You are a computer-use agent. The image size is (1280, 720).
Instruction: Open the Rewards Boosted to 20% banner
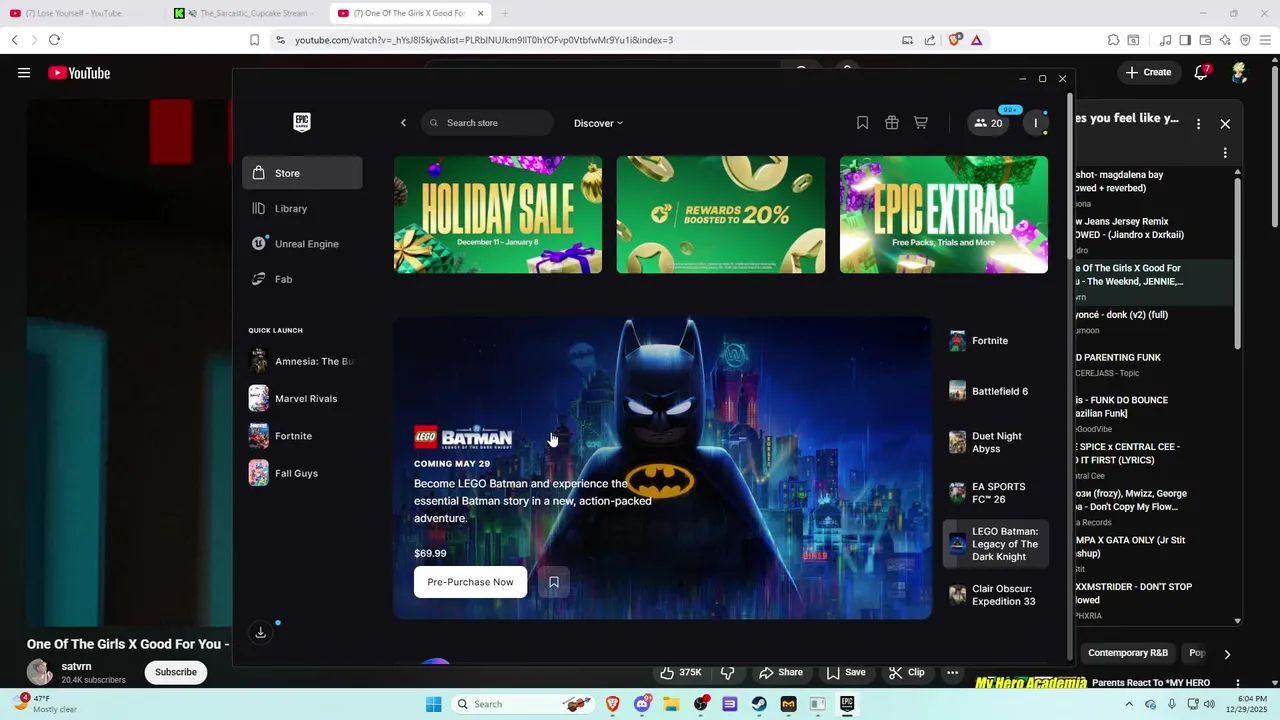(721, 214)
